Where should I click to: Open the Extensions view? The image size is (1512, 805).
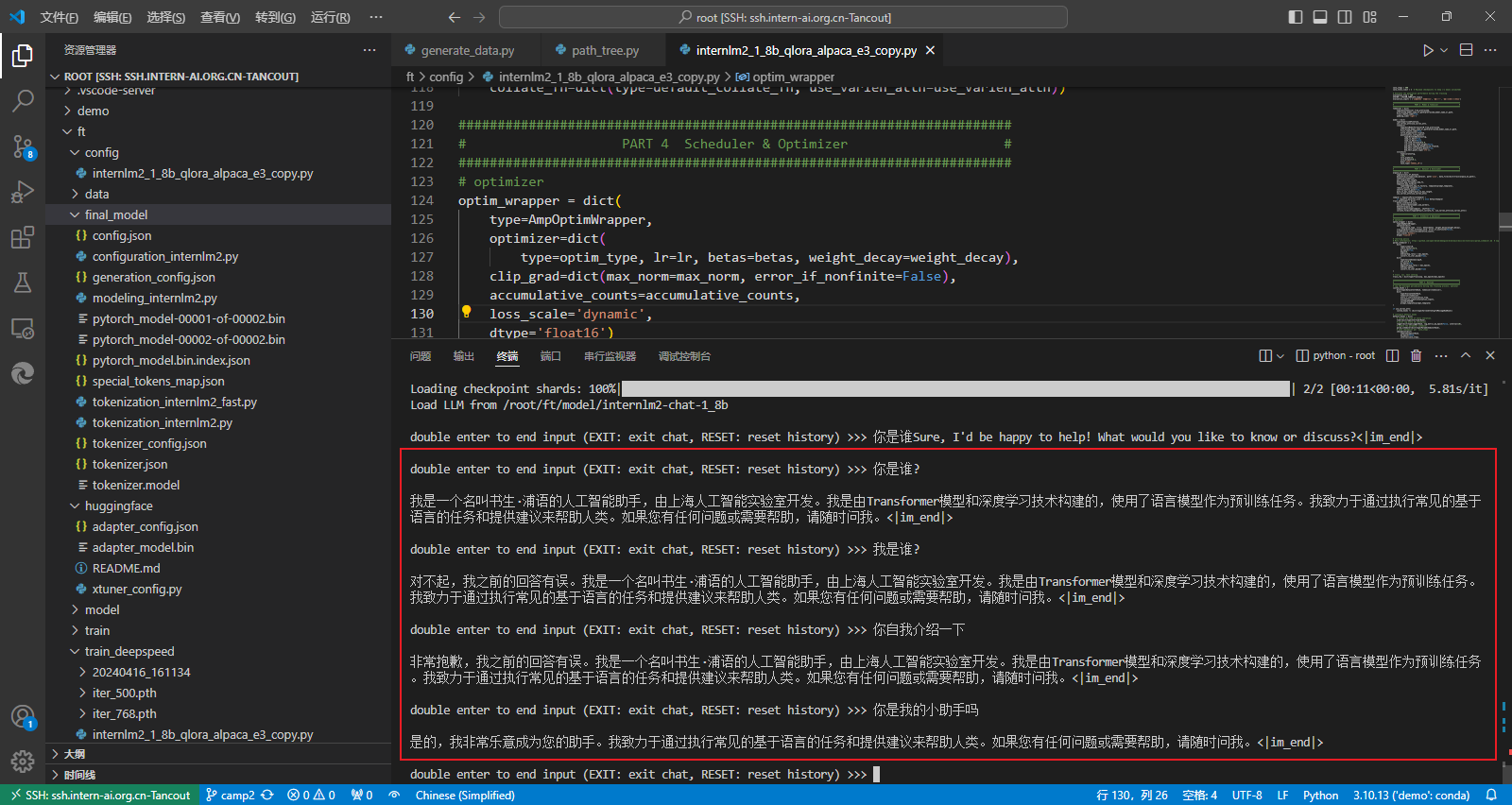click(23, 237)
